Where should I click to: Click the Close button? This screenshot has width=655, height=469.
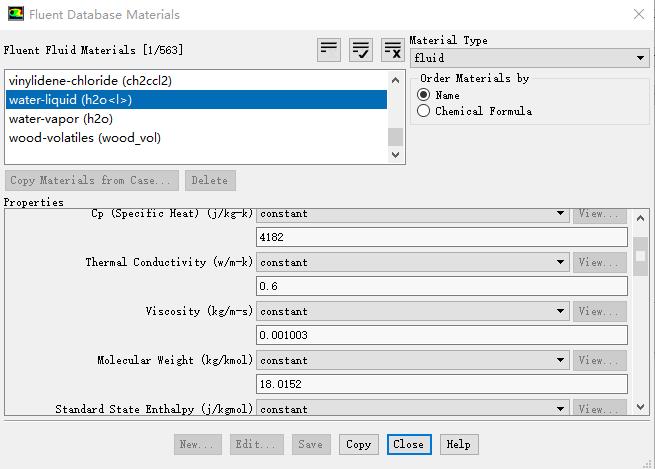pos(409,444)
